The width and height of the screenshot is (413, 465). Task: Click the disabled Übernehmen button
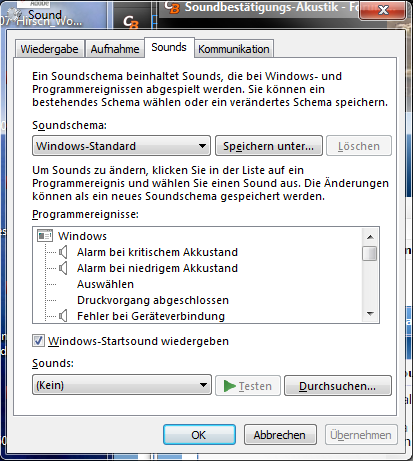click(361, 435)
